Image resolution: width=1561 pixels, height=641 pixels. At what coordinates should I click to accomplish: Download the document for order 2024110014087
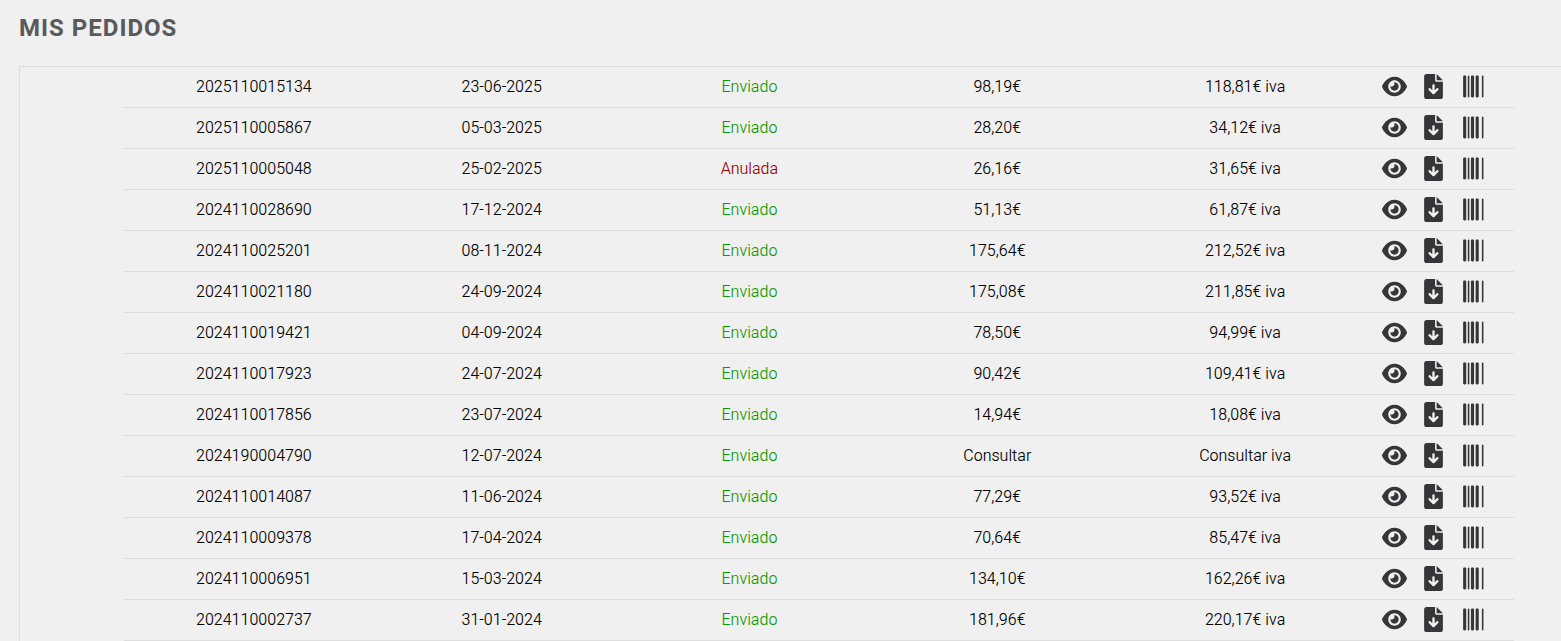click(x=1433, y=497)
